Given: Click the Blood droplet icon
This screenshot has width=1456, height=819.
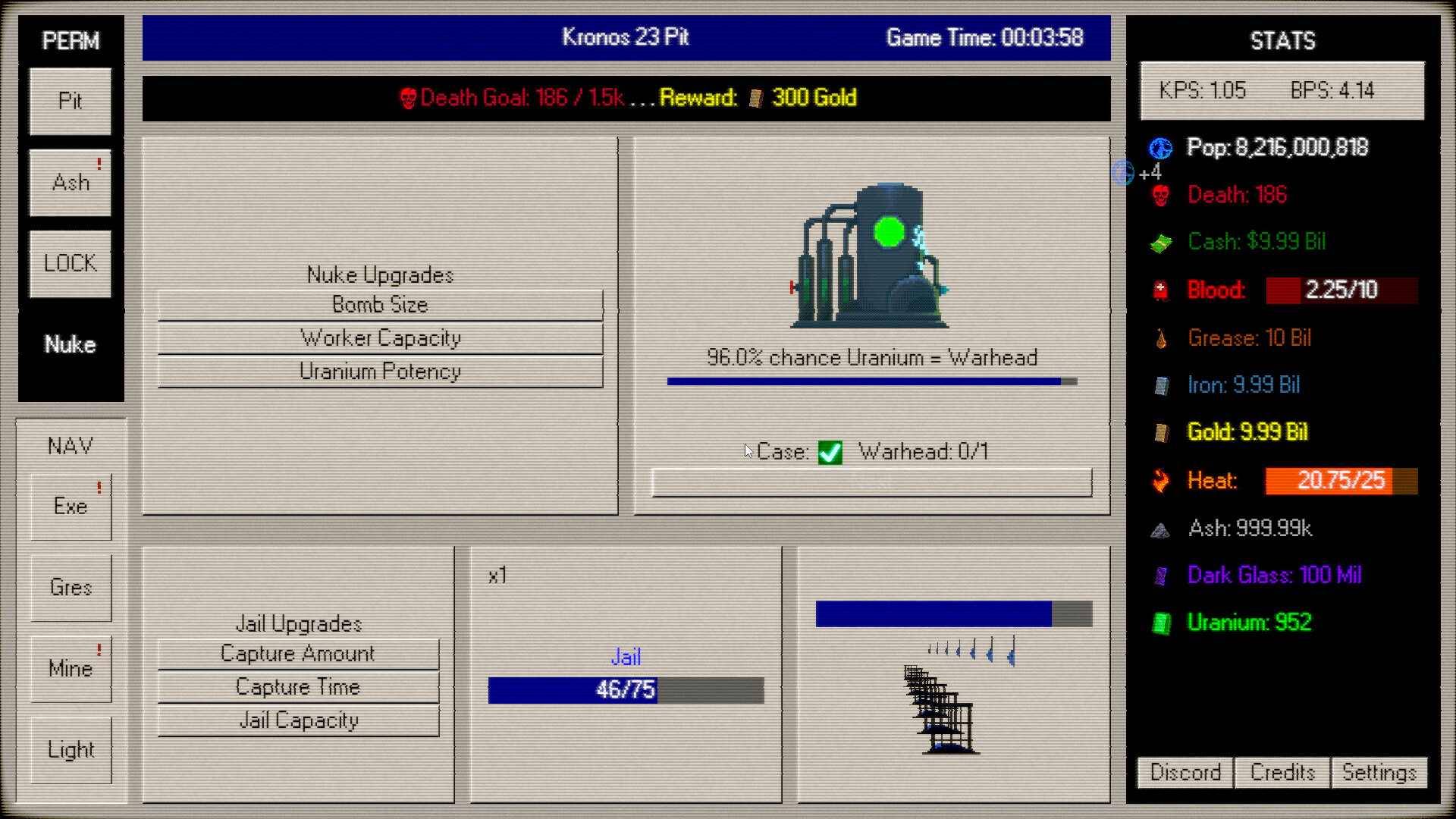Looking at the screenshot, I should coord(1159,290).
